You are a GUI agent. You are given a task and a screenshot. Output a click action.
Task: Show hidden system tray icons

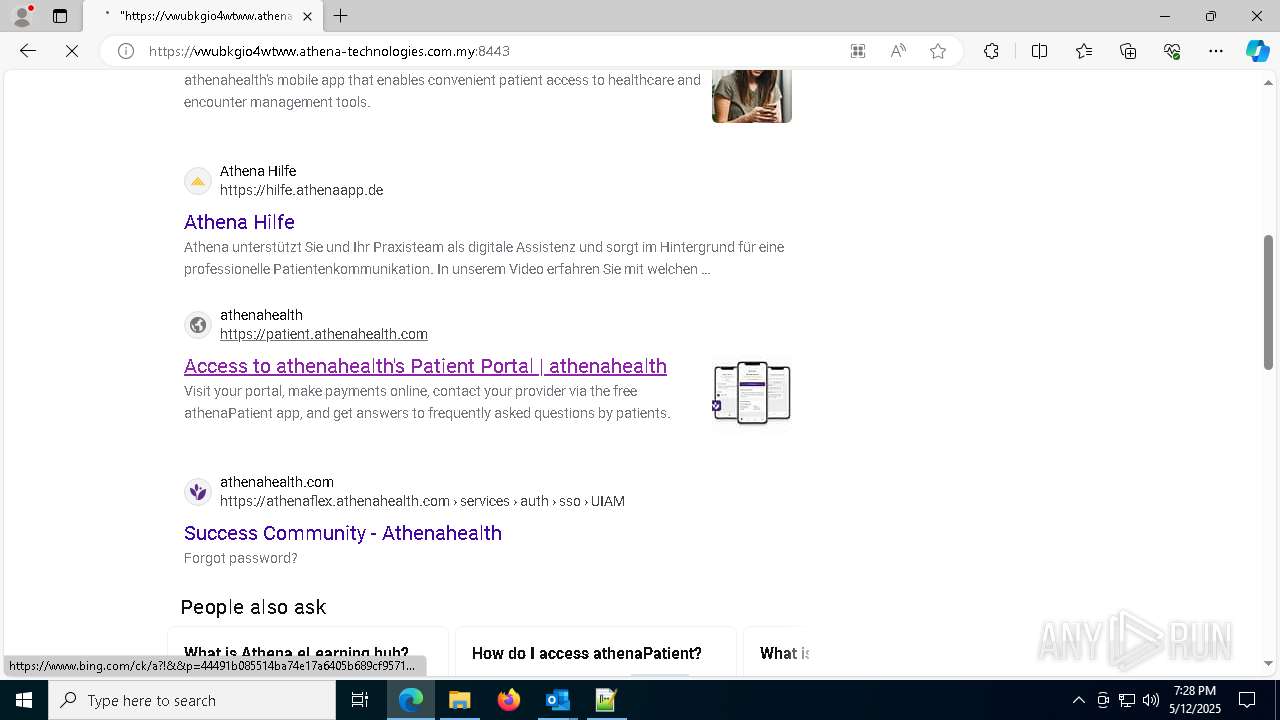[1078, 700]
